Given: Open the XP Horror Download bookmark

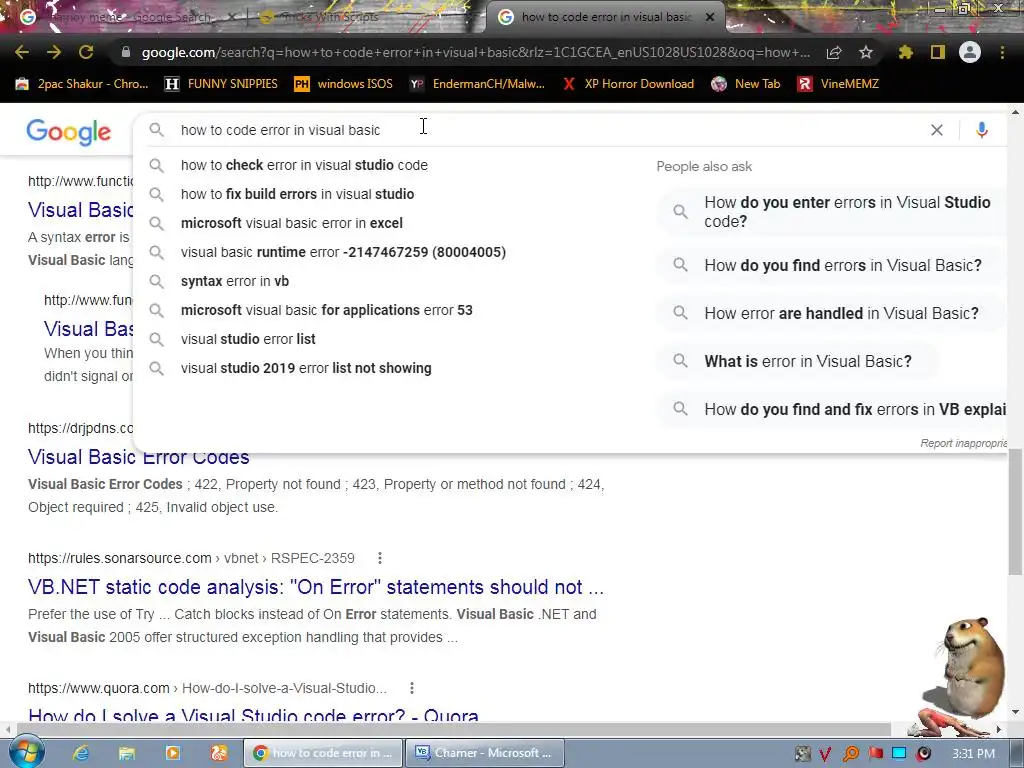Looking at the screenshot, I should click(x=629, y=84).
